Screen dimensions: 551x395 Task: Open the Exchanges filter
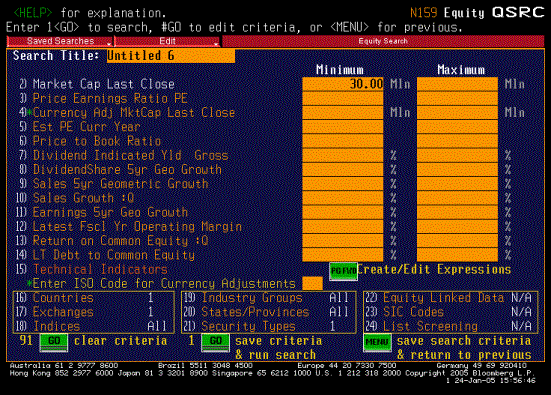[63, 312]
